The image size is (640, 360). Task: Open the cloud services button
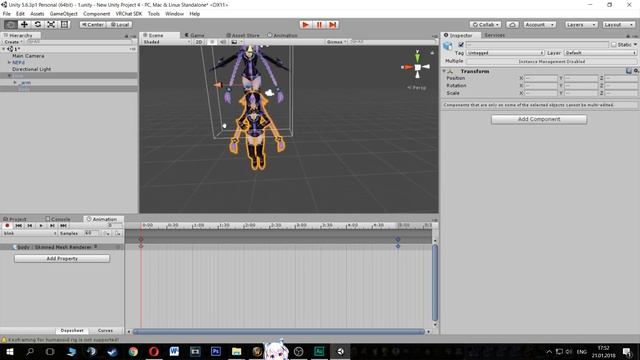tap(512, 24)
